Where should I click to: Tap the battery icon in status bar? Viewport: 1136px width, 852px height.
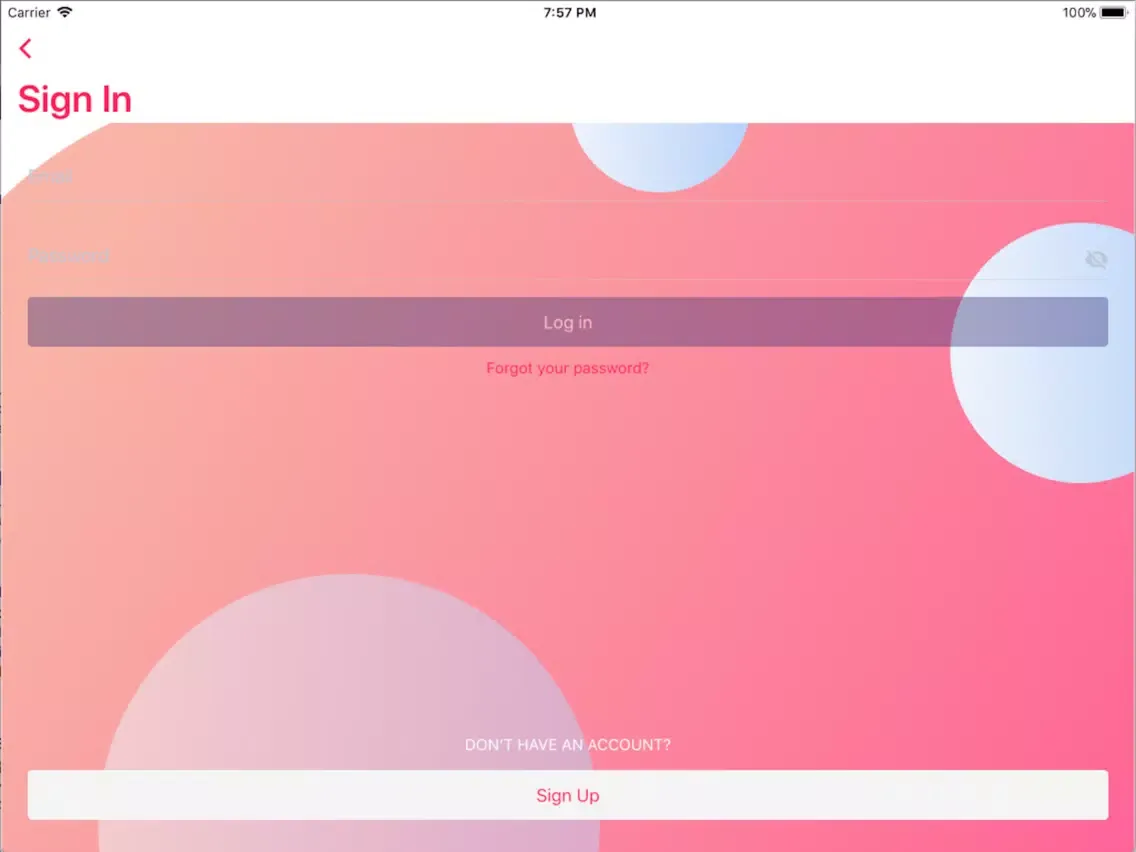(x=1113, y=13)
